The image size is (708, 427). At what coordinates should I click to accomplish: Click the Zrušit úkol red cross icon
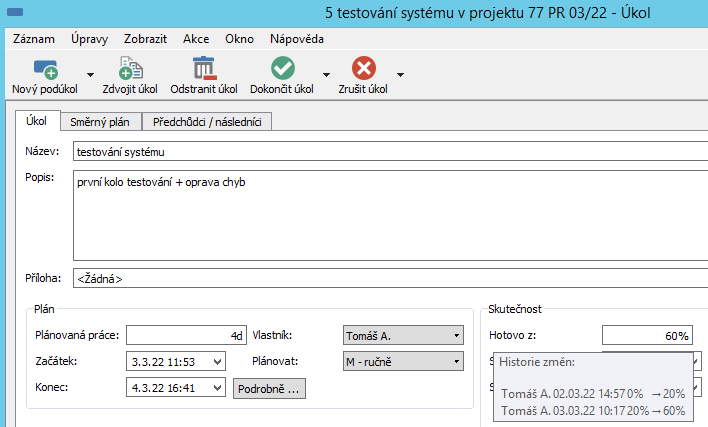[364, 68]
